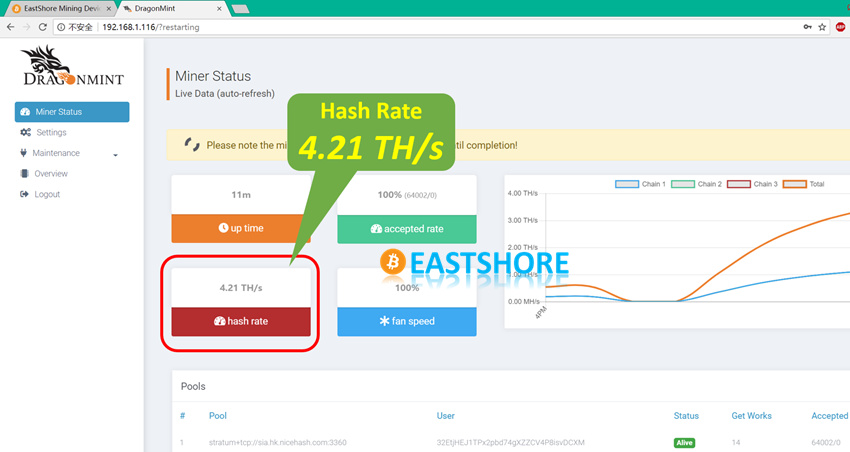The width and height of the screenshot is (850, 452).
Task: Click the up time clock icon
Action: pos(223,228)
